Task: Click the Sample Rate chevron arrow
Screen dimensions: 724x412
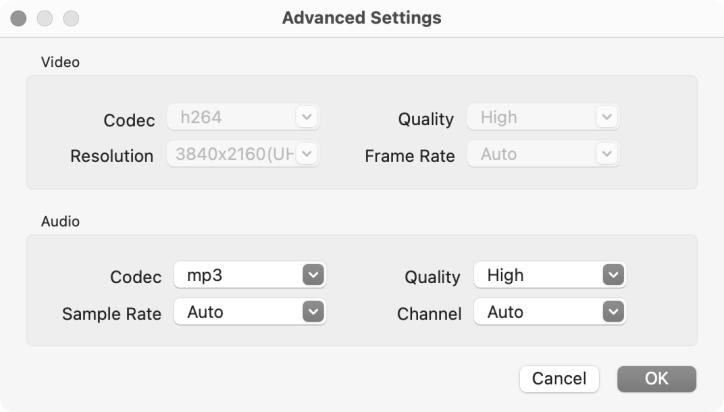Action: click(x=313, y=312)
